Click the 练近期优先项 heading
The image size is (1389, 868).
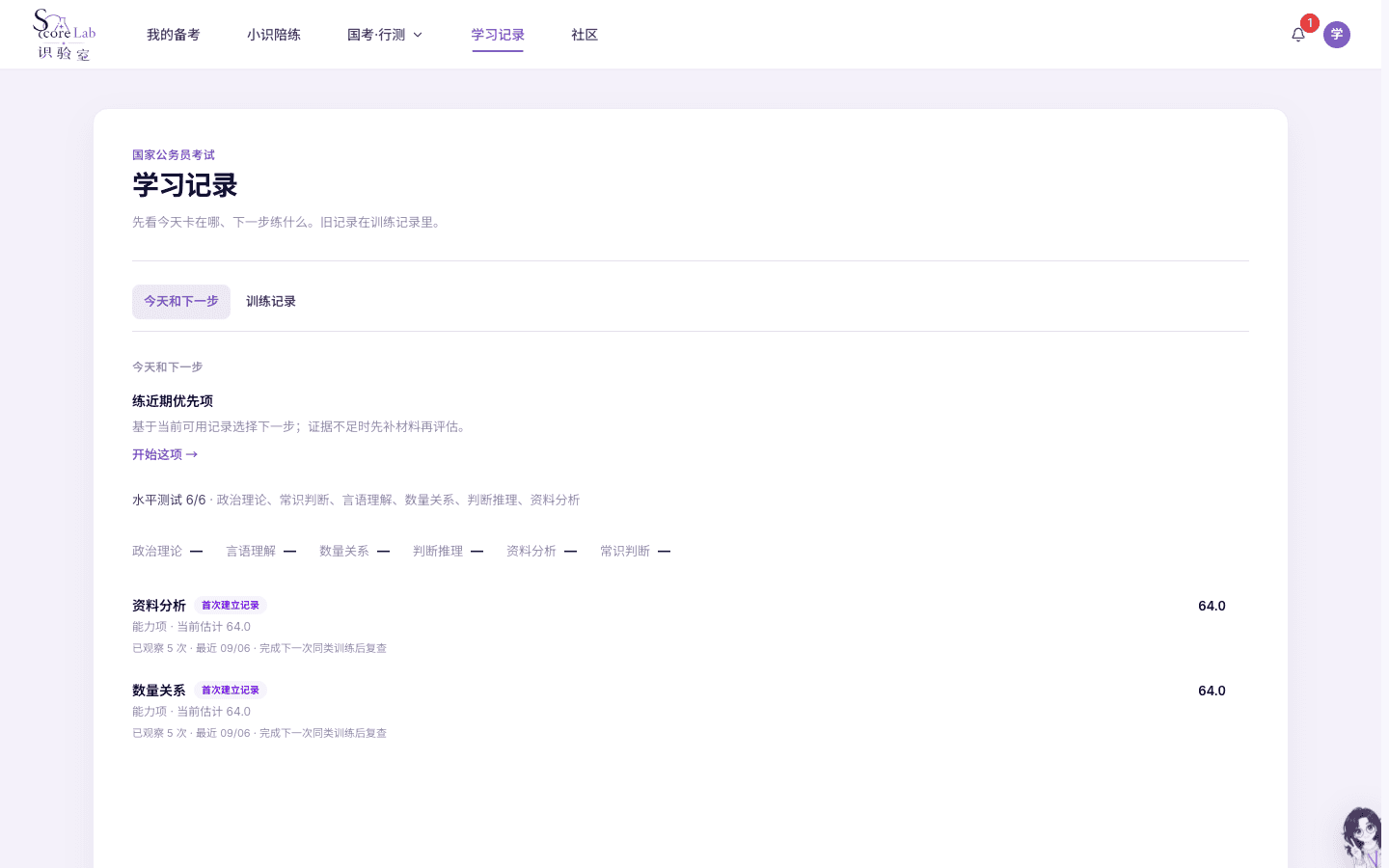click(x=173, y=401)
